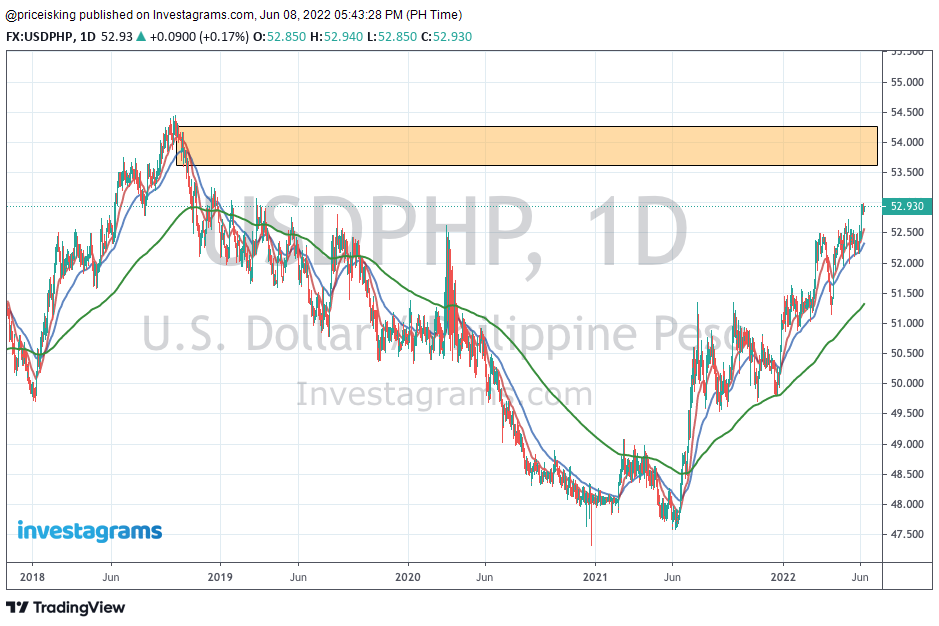The height and width of the screenshot is (626, 939).
Task: Click the 54.000 price axis label
Action: [x=907, y=142]
